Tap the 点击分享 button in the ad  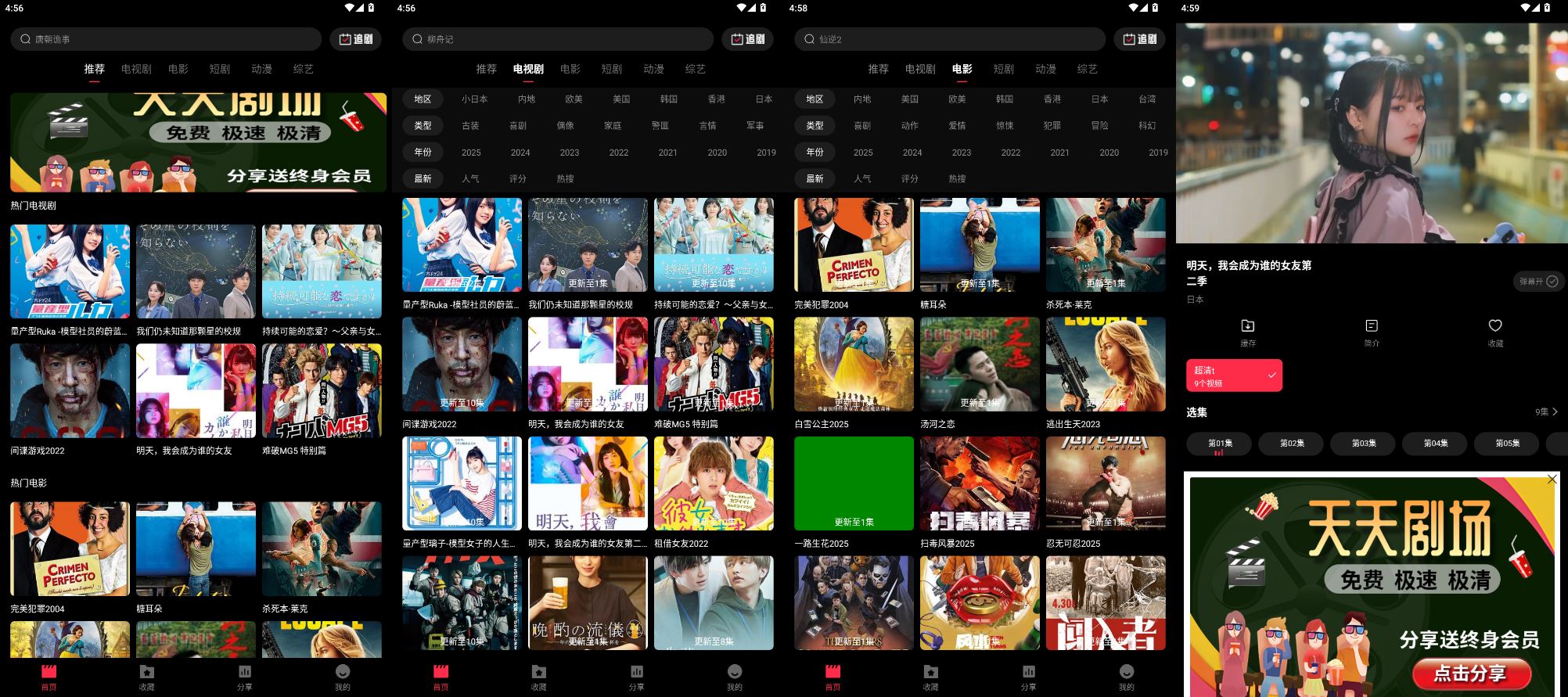point(1470,674)
